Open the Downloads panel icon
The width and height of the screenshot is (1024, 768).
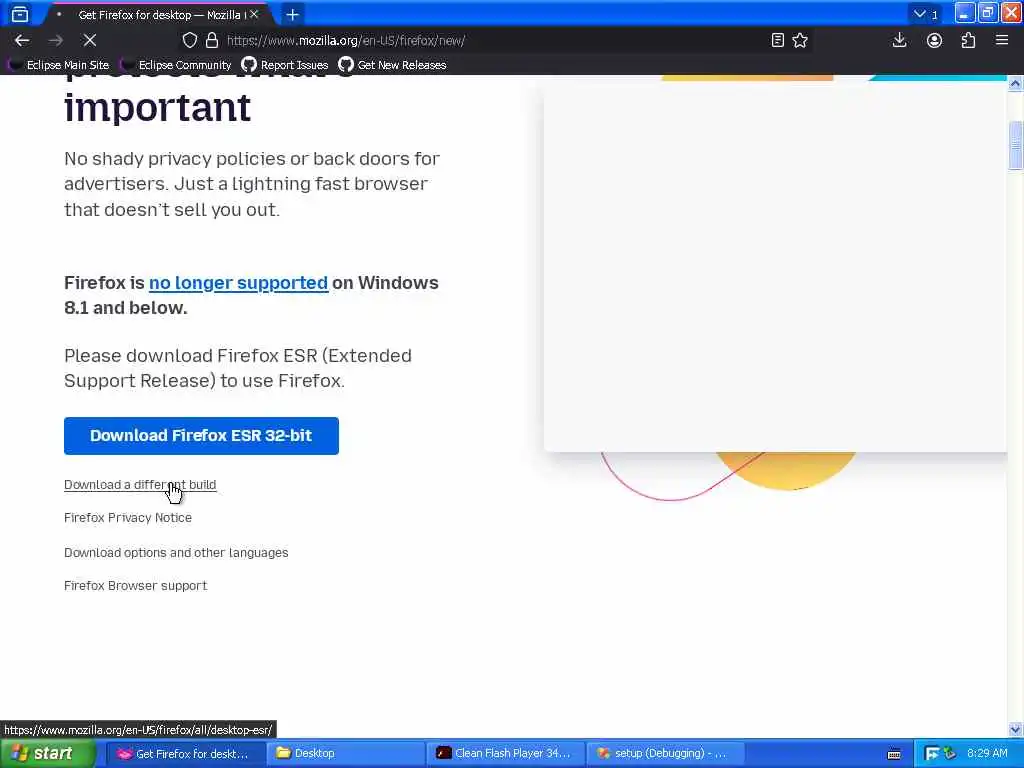point(899,40)
